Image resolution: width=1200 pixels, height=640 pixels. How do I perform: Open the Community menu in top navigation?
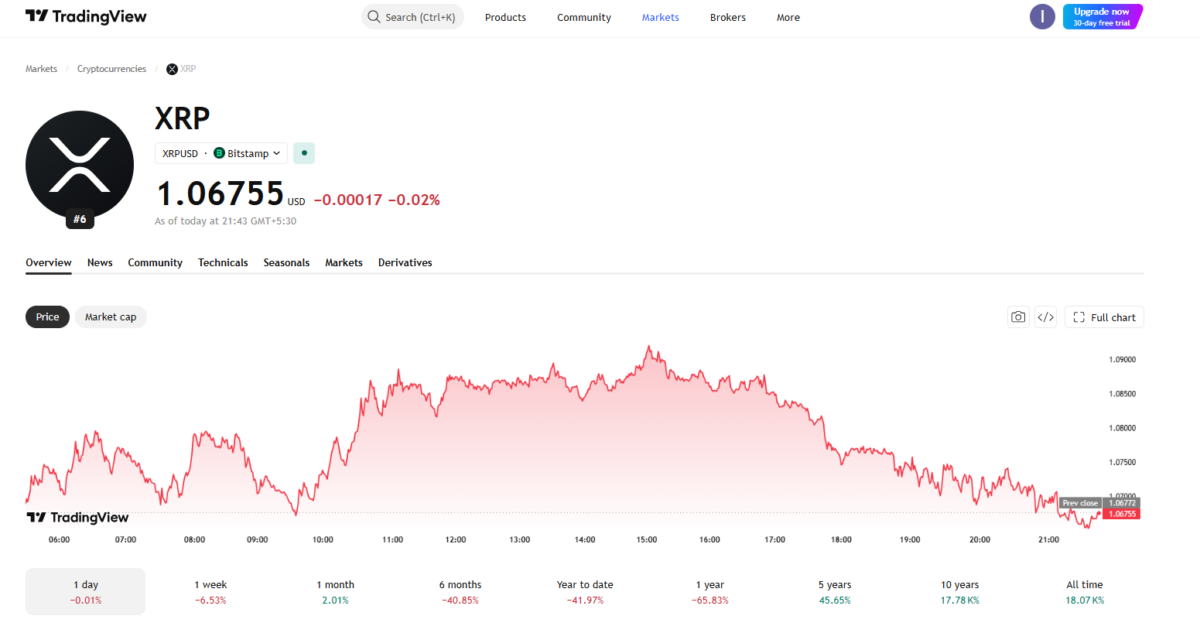pyautogui.click(x=584, y=17)
